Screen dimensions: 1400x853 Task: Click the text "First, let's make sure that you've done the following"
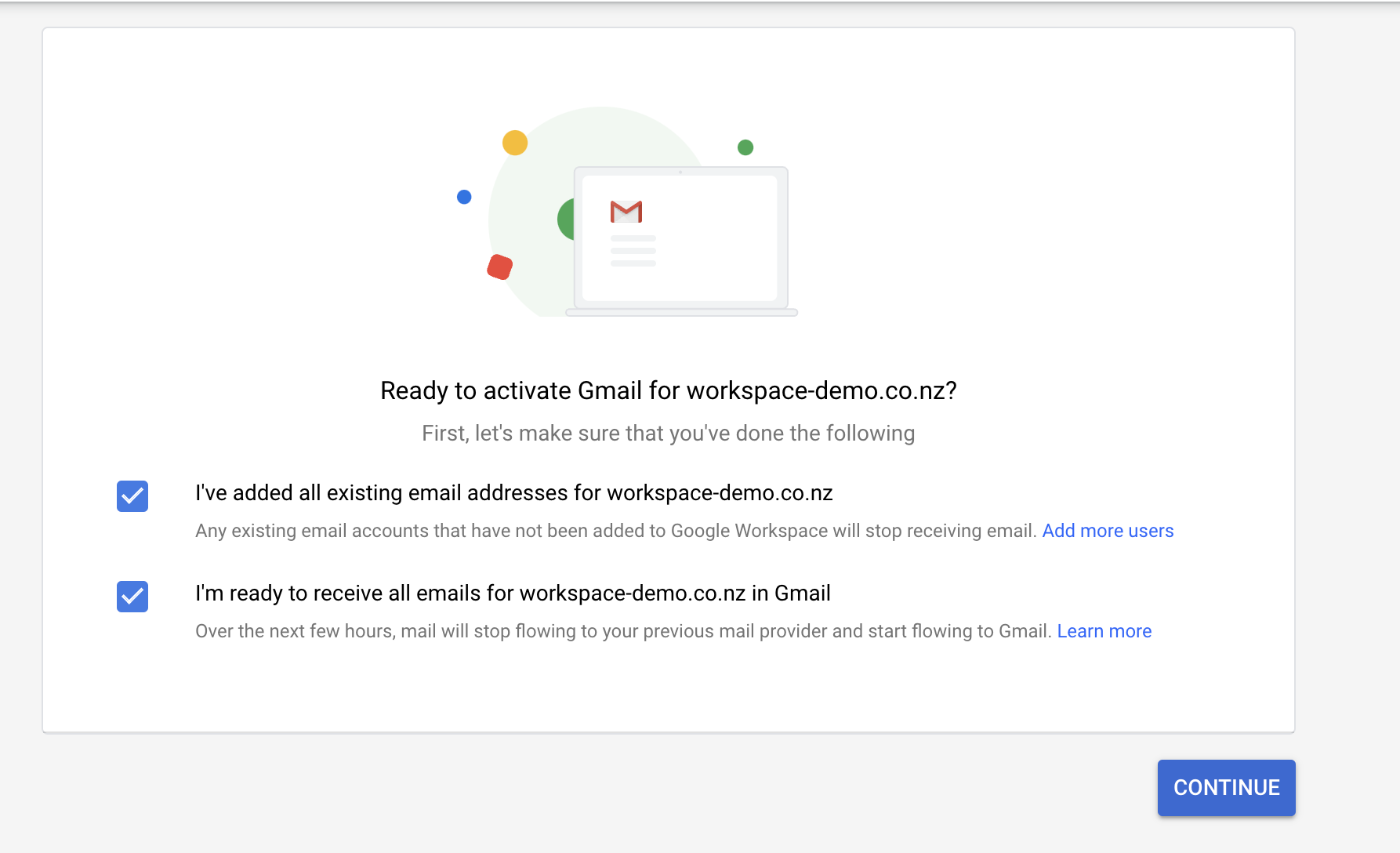pos(669,434)
